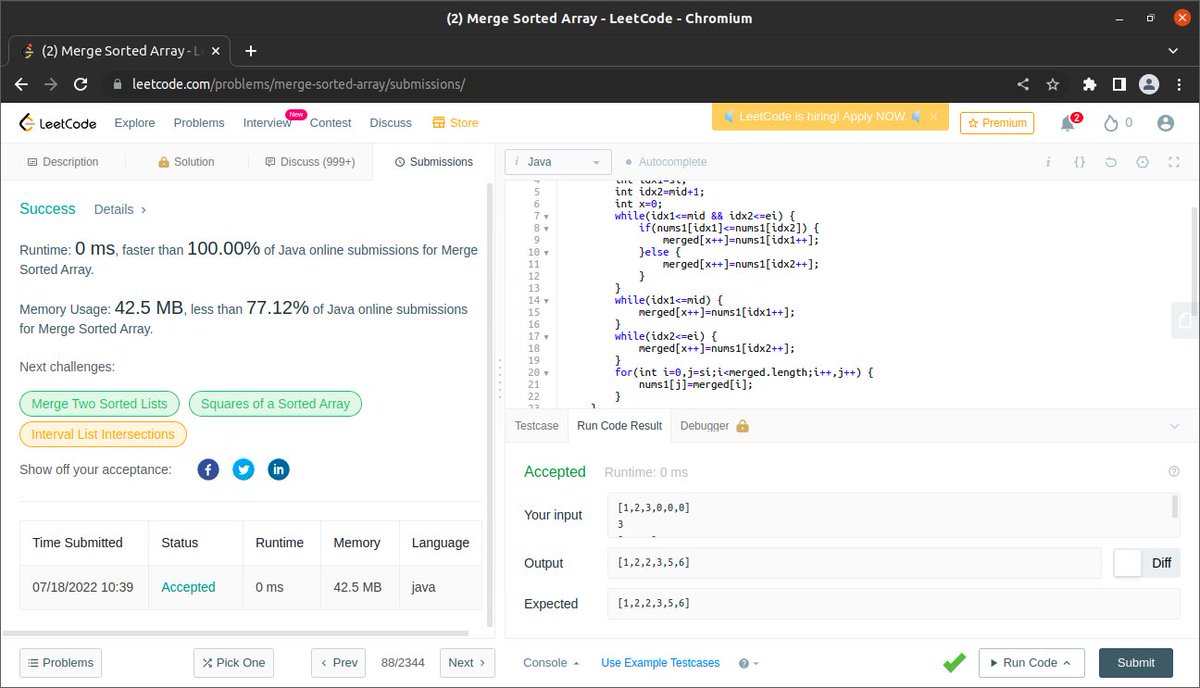Open the Debugger tab
Viewport: 1200px width, 688px height.
(x=714, y=426)
